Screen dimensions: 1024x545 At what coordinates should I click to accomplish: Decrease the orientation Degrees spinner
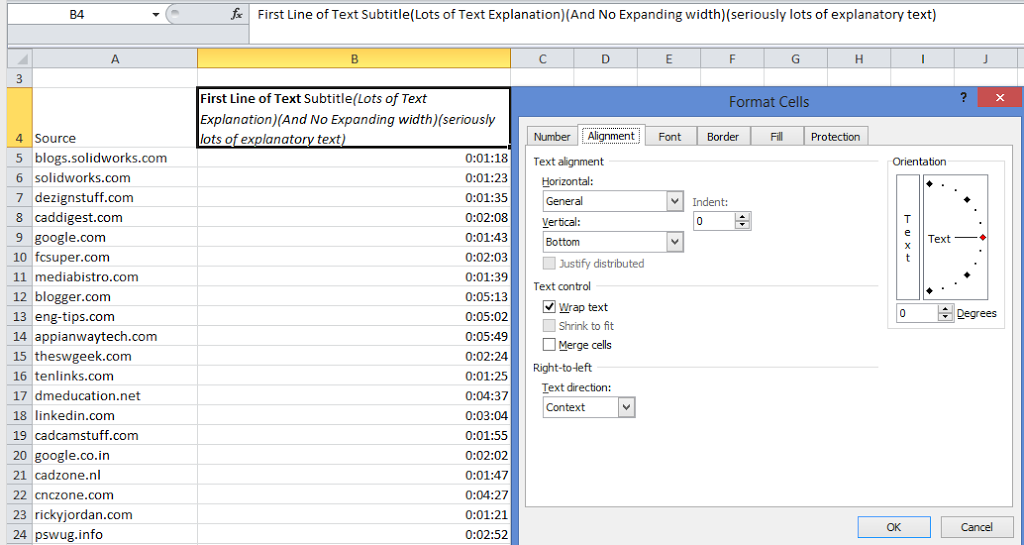point(946,317)
